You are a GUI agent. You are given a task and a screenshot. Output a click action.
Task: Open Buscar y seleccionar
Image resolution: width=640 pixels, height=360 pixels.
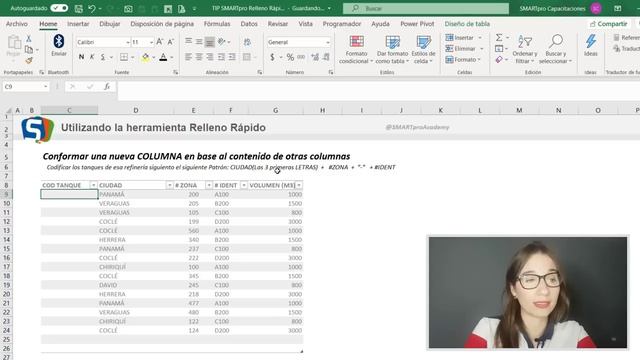tap(556, 49)
